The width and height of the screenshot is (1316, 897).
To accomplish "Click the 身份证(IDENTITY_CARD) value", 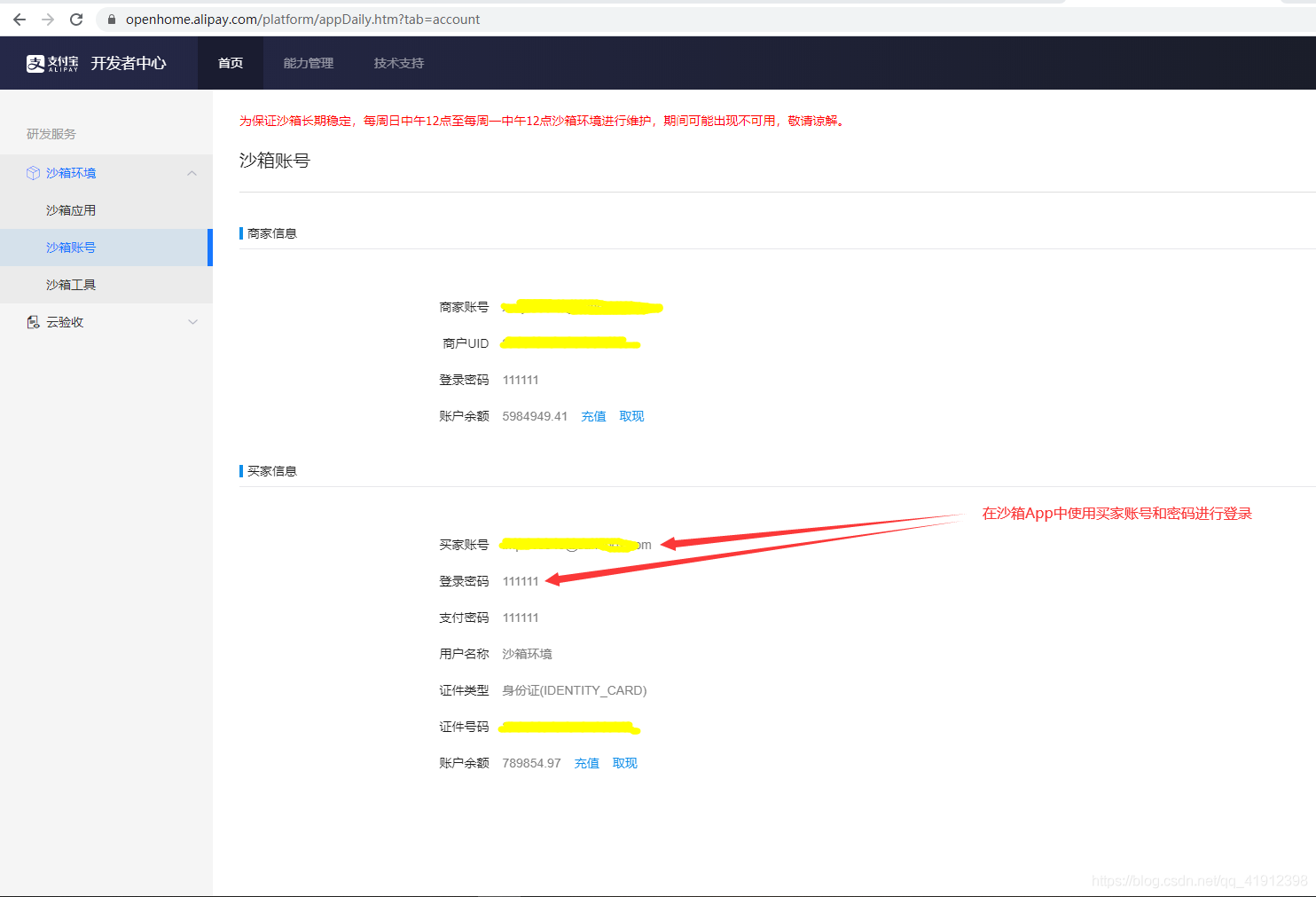I will pyautogui.click(x=575, y=690).
